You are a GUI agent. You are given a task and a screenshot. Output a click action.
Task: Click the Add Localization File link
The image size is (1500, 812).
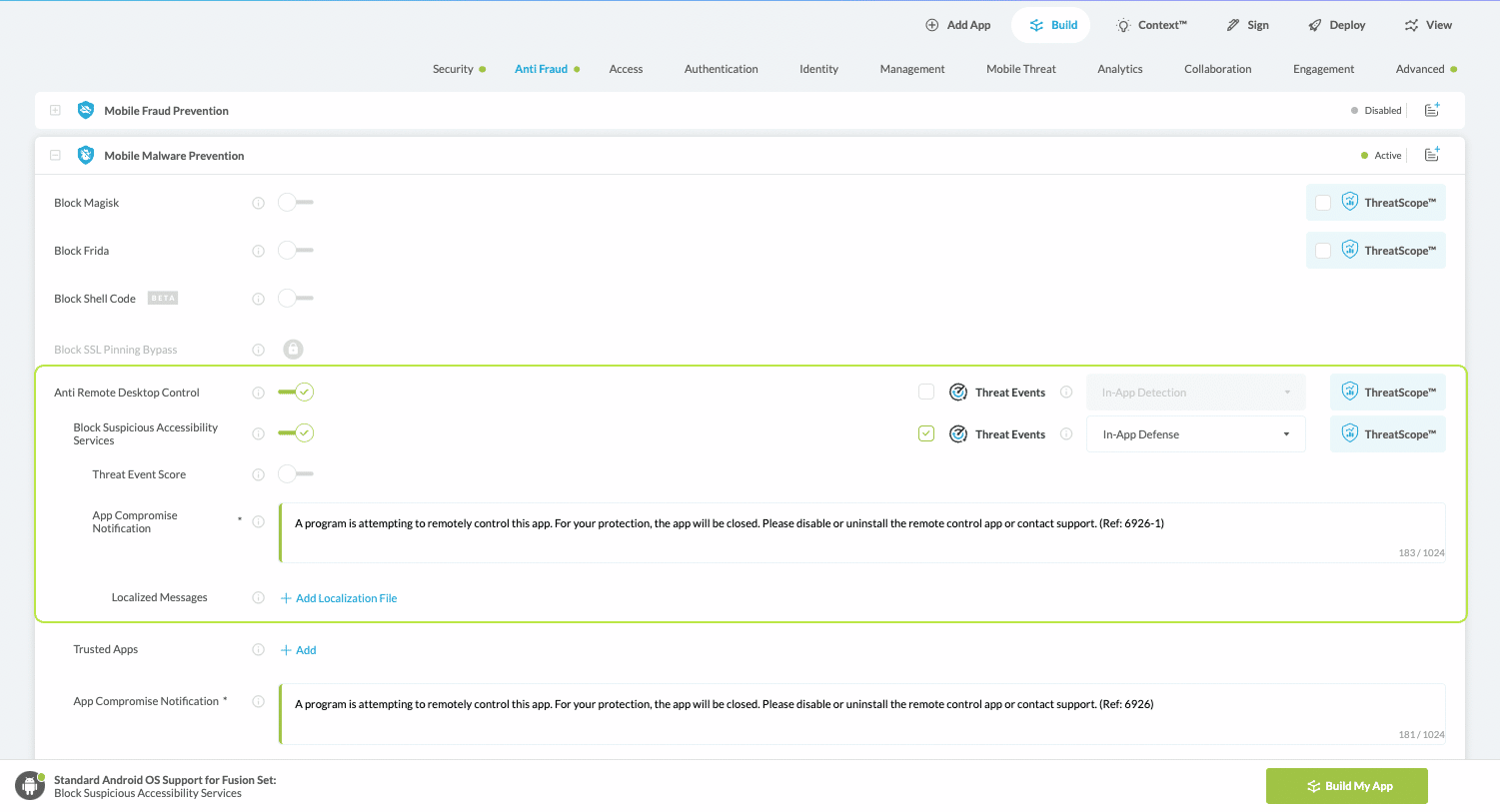[x=339, y=598]
